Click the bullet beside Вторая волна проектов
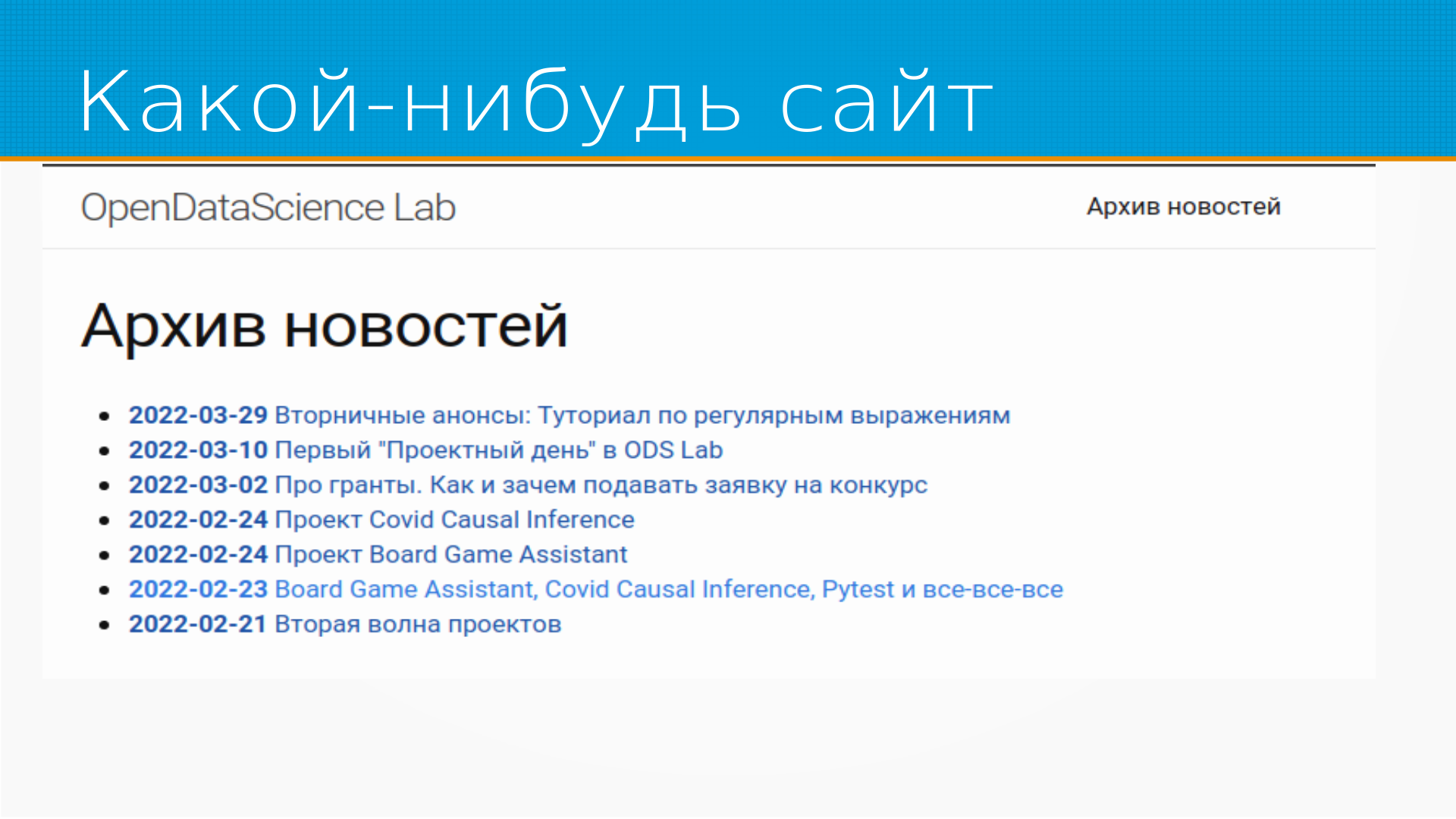 coord(105,625)
